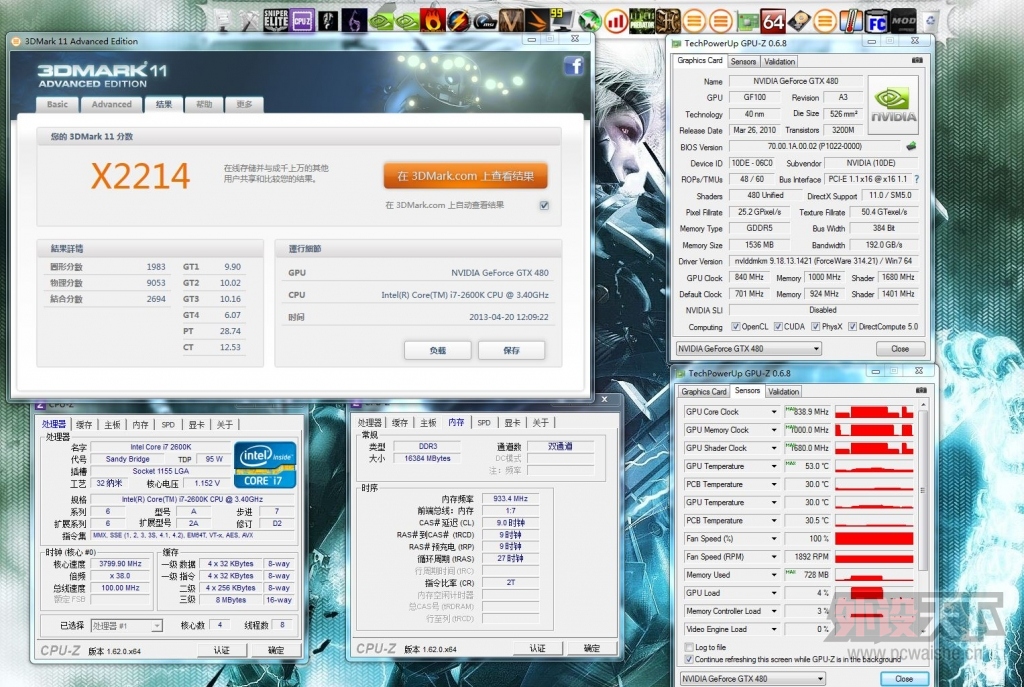Image resolution: width=1024 pixels, height=687 pixels.
Task: Uncheck Continue refreshing in background option
Action: point(689,660)
